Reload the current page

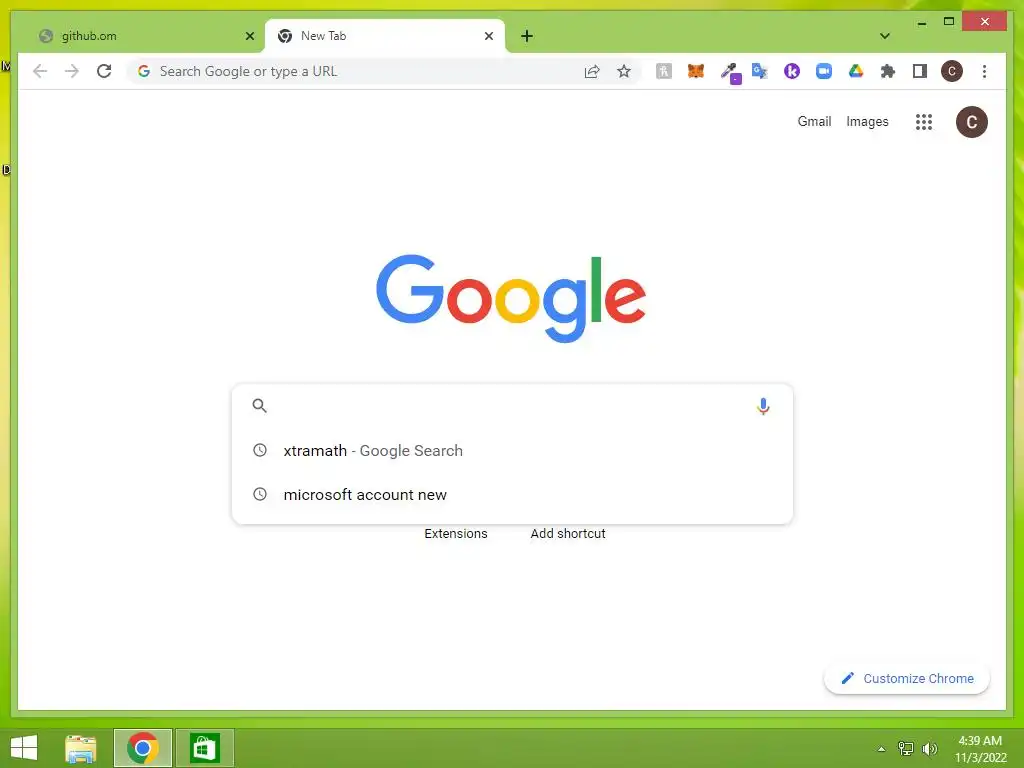pos(104,71)
